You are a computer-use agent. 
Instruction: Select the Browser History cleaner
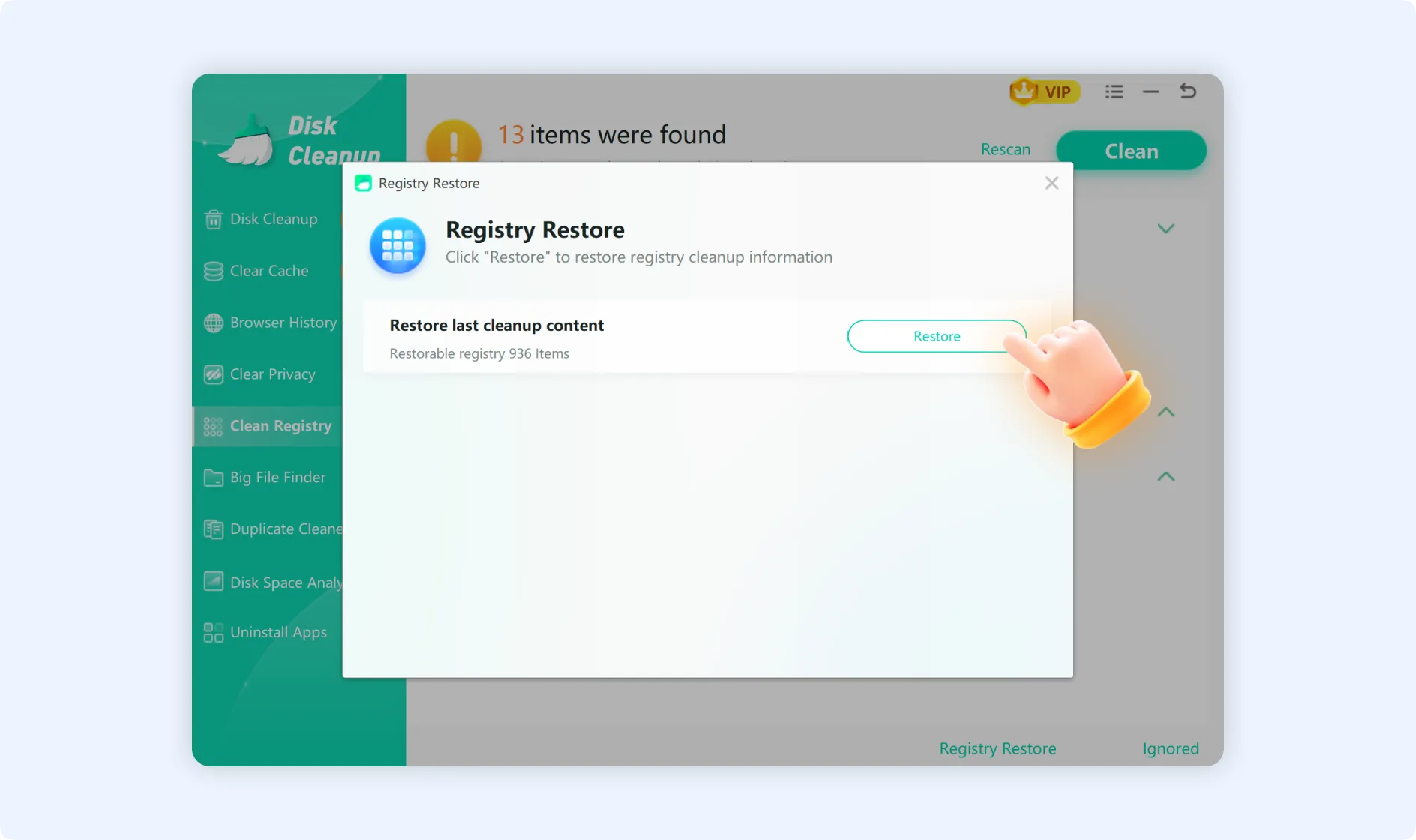[282, 322]
